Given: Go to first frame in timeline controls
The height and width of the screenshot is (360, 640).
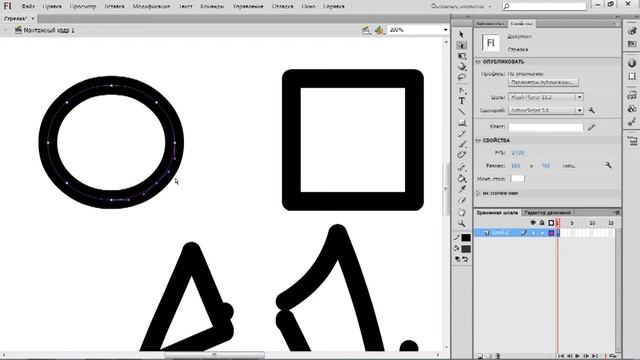Looking at the screenshot, I should pos(561,356).
